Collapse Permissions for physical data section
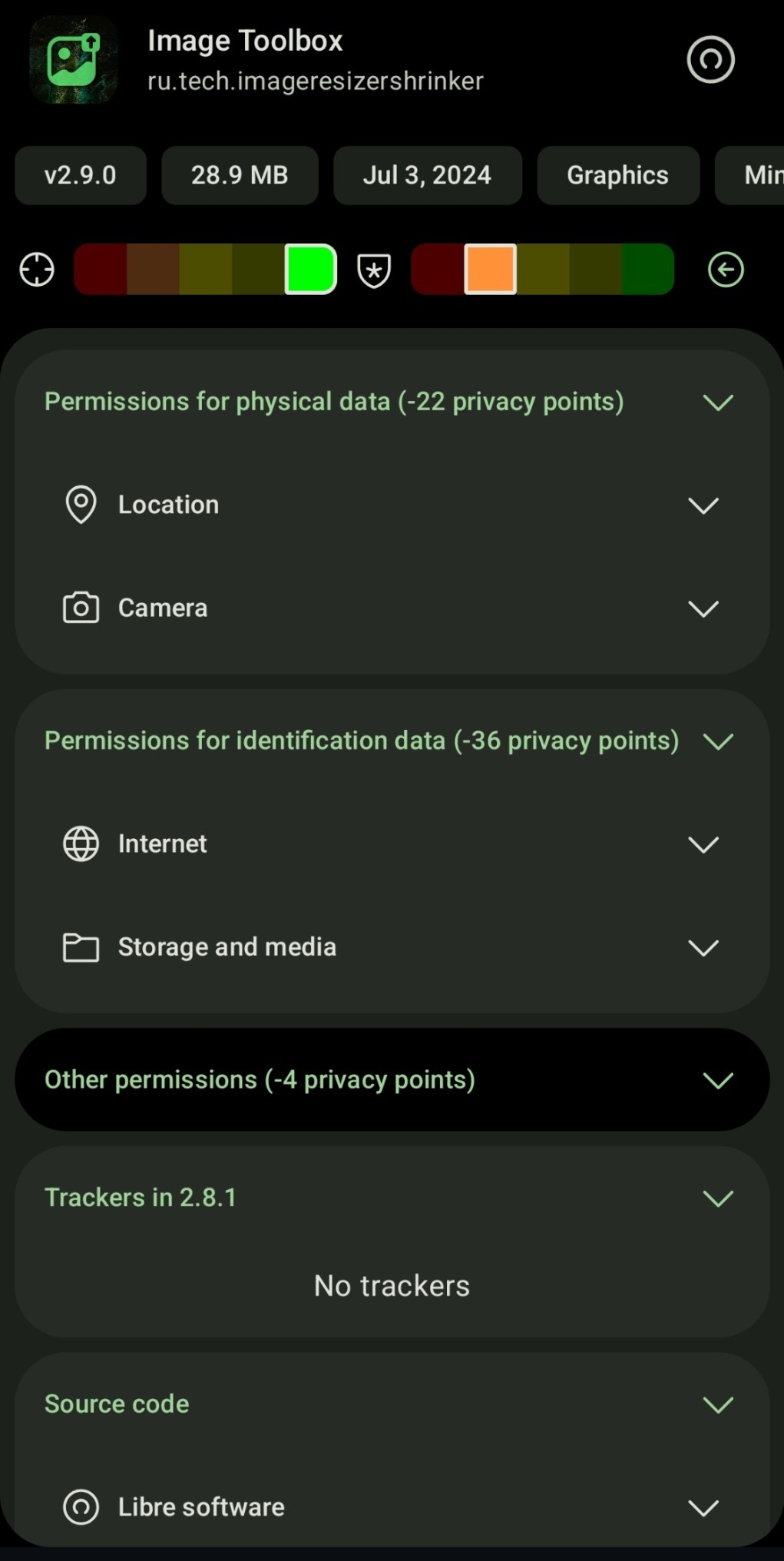 pos(718,402)
